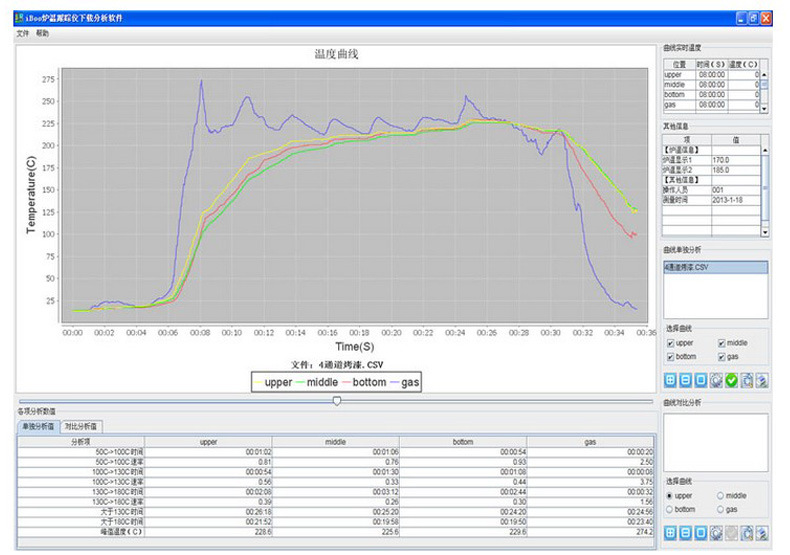Viewport: 790px width, 555px height.
Task: Click the blue square icon above the comparison panel
Action: tap(702, 380)
